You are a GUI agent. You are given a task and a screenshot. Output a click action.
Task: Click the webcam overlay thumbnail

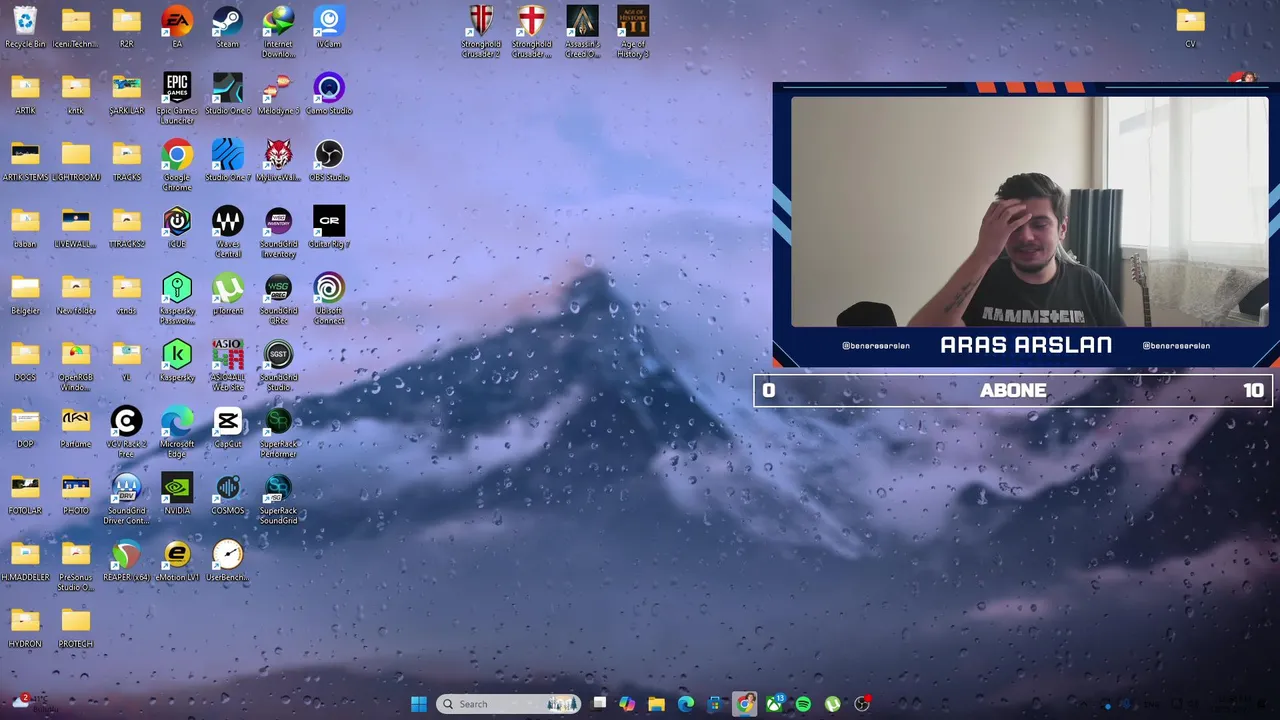point(1029,212)
